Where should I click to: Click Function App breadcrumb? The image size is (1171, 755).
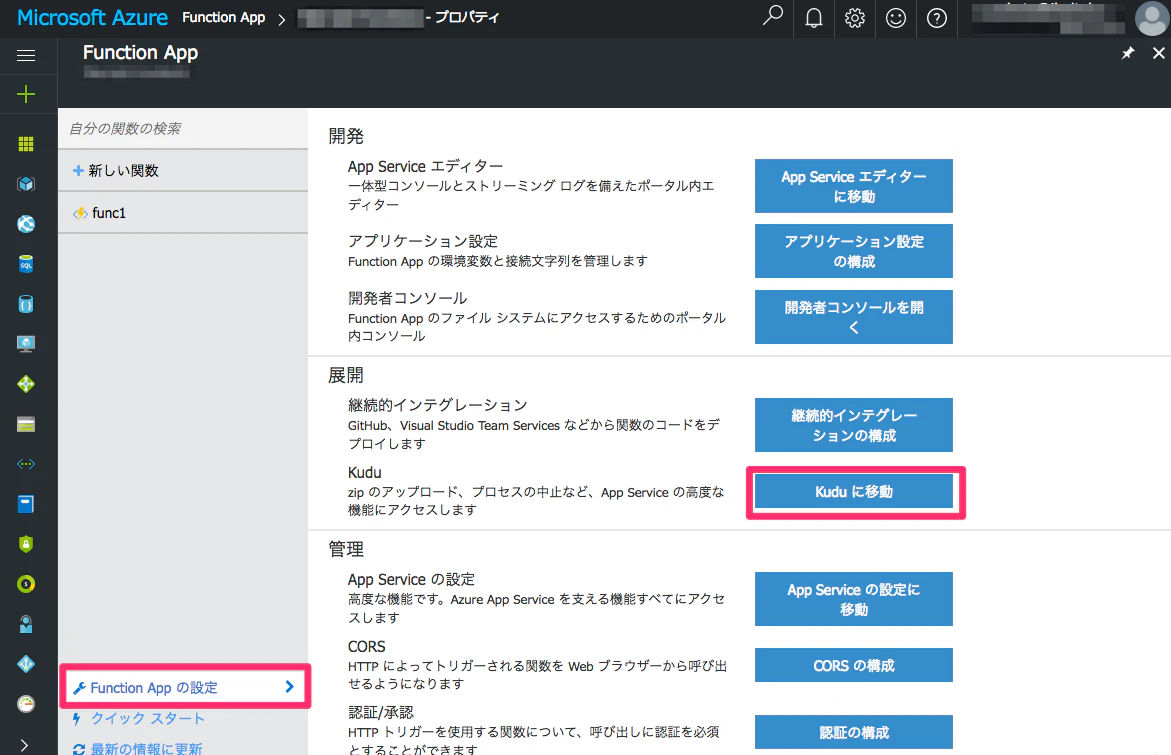click(223, 17)
